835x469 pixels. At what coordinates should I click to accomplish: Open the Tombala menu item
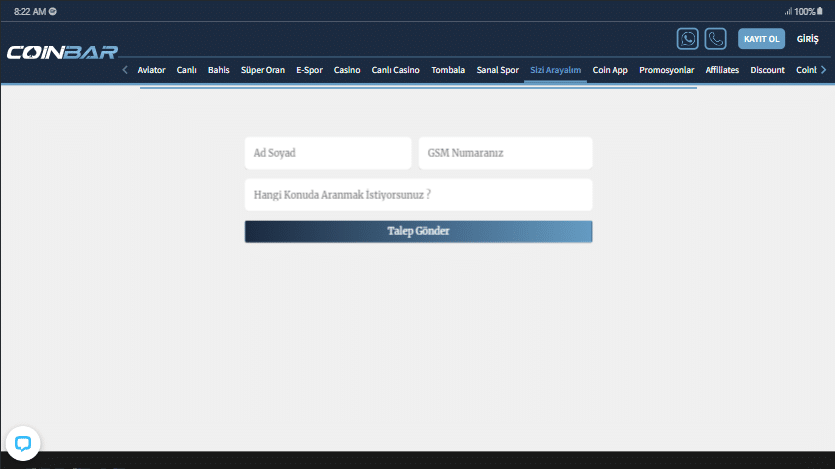tap(448, 70)
